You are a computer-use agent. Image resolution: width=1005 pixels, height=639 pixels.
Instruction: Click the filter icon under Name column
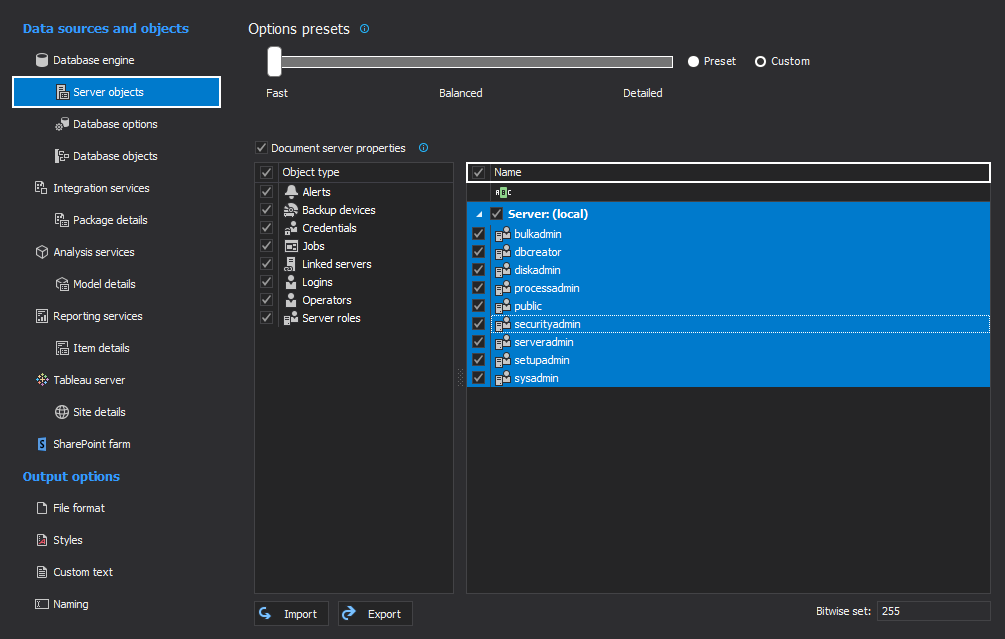tap(503, 192)
